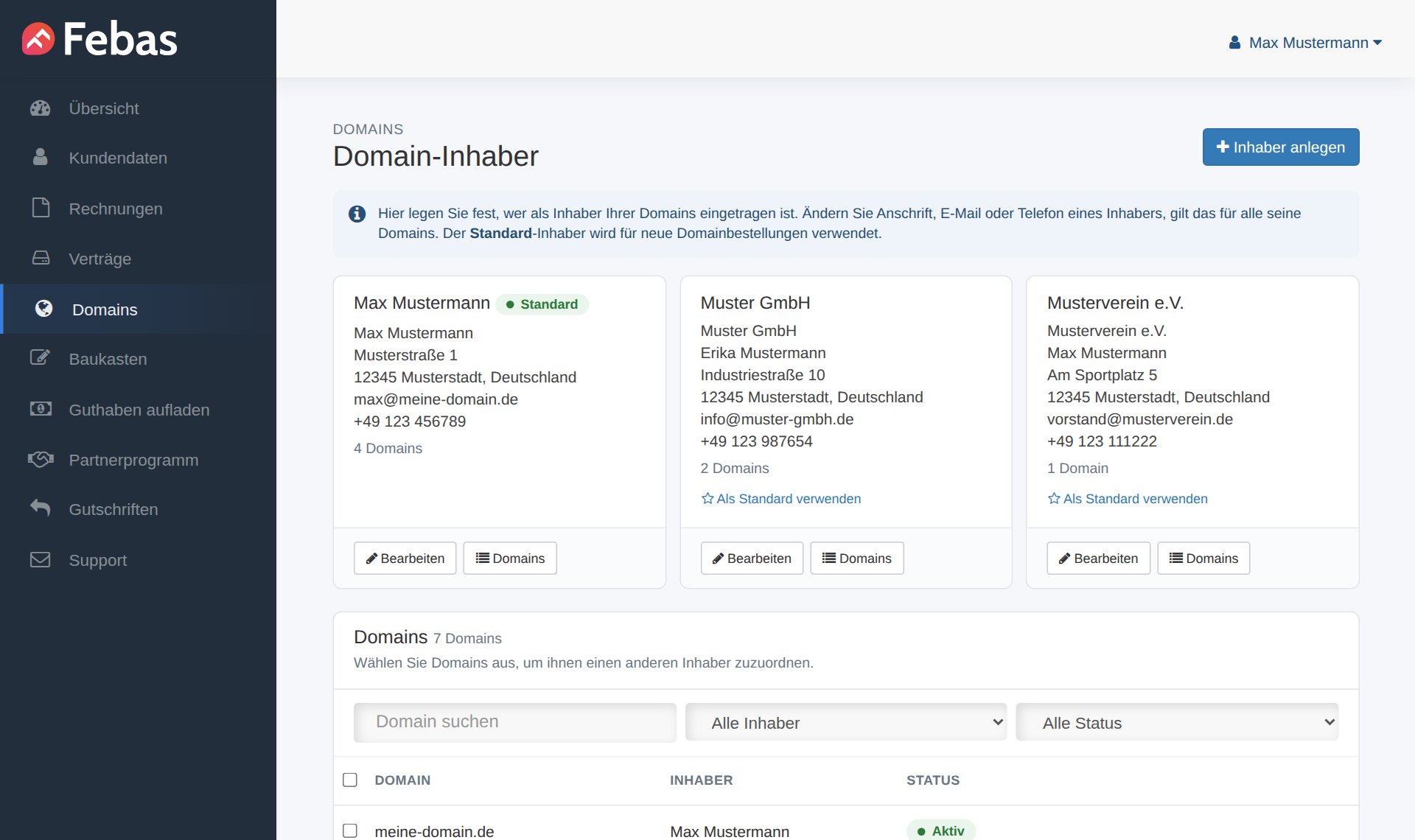Click the green Standard badge

coord(542,304)
